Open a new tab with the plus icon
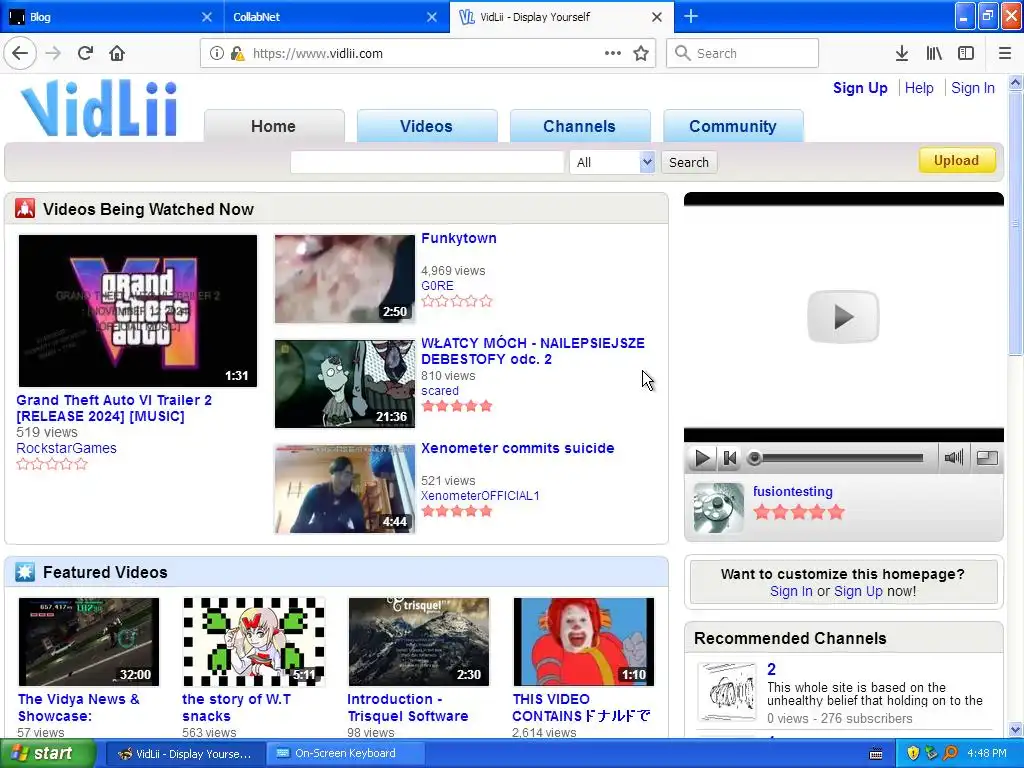Screen dimensions: 1024x768 (x=690, y=16)
